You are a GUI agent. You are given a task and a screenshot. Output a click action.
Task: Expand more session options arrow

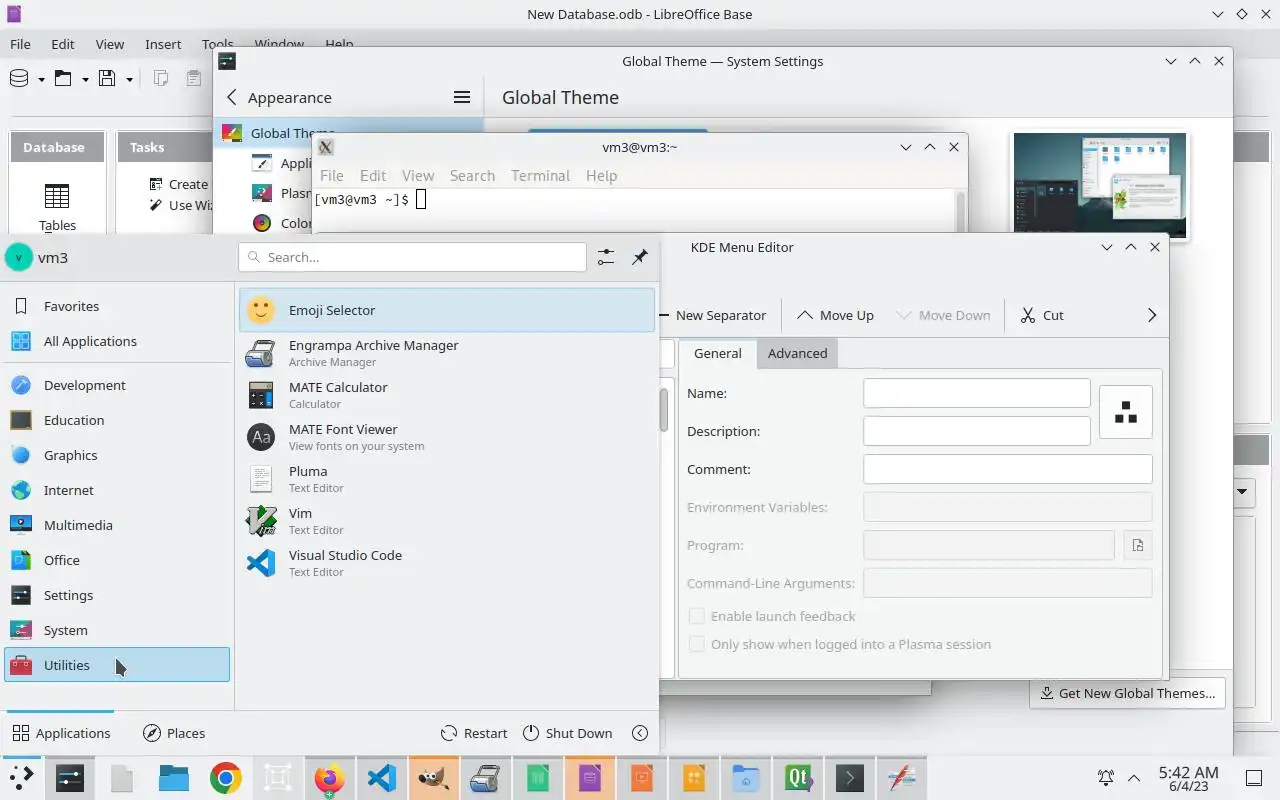coord(640,733)
